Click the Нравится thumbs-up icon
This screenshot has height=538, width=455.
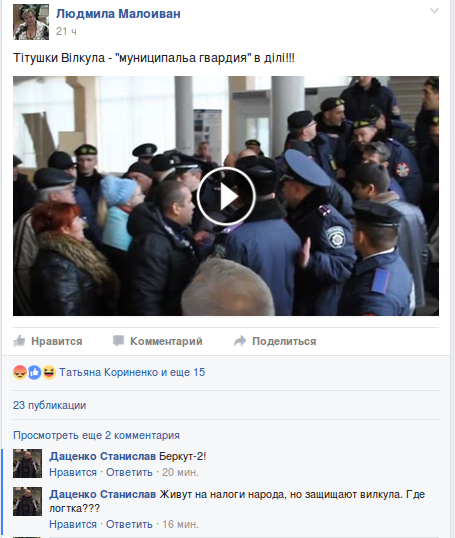click(19, 341)
